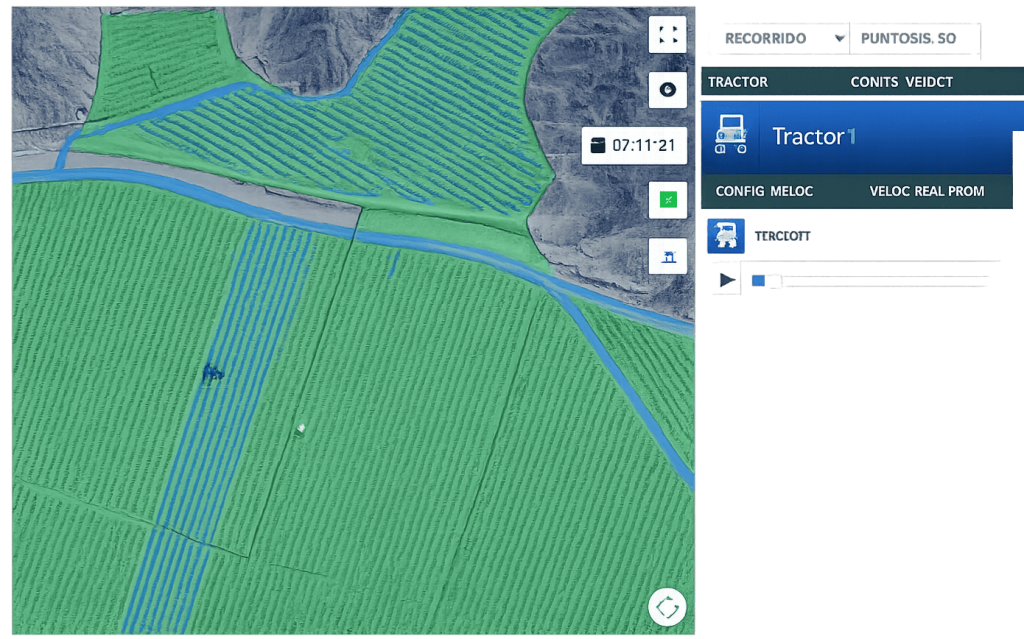The height and width of the screenshot is (639, 1024).
Task: Click the CONFIG MELOC label
Action: (x=764, y=191)
